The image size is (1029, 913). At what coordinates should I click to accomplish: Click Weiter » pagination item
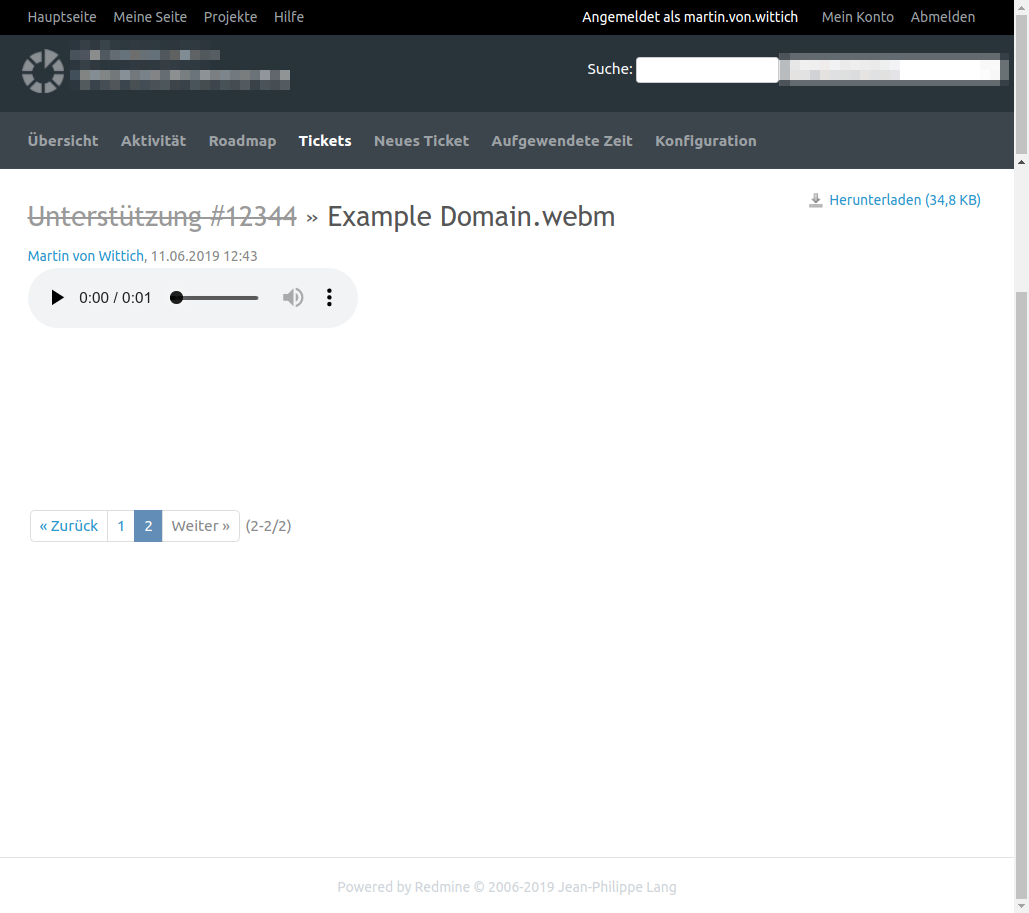click(201, 526)
